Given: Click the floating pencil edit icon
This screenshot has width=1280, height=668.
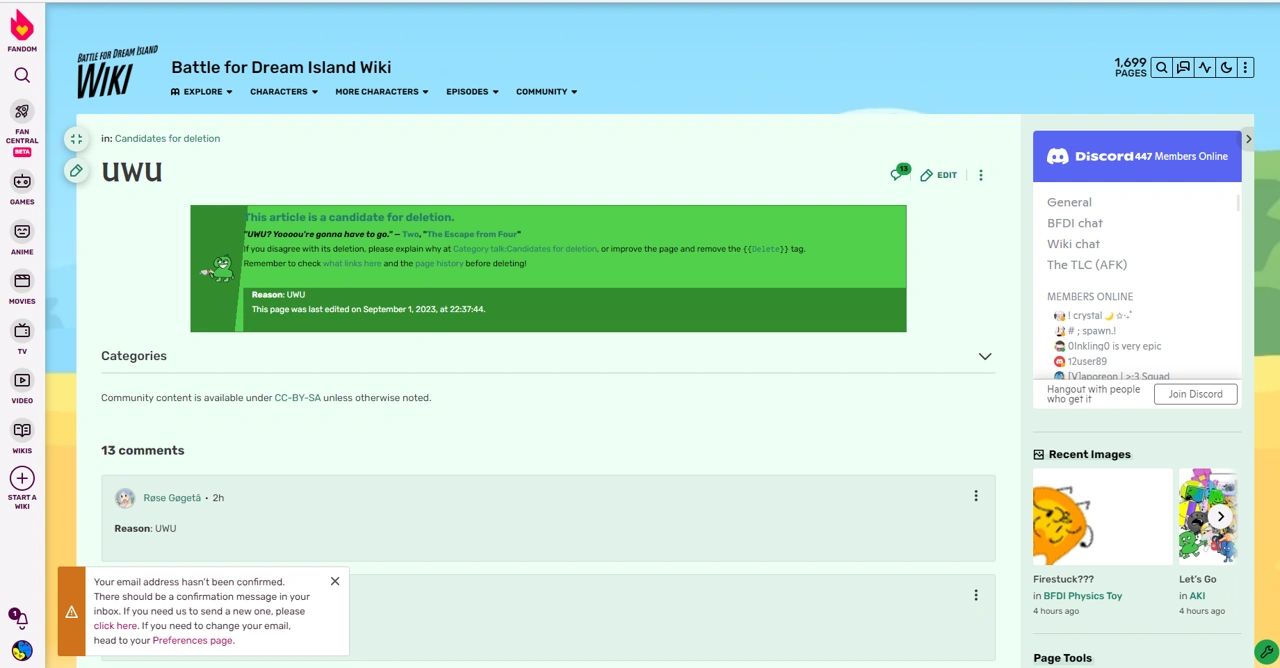Looking at the screenshot, I should [76, 171].
